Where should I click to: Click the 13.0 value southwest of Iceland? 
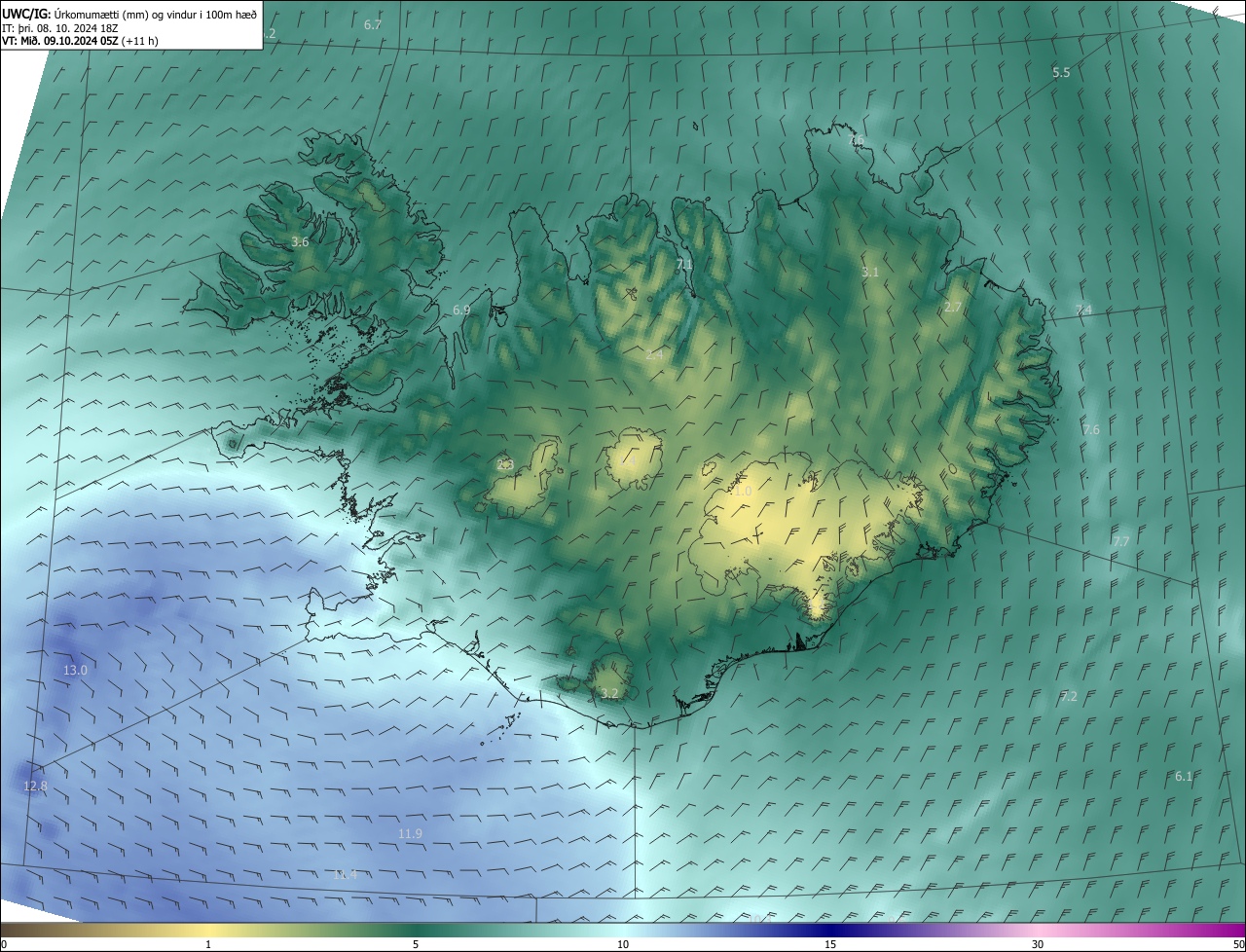click(x=75, y=671)
